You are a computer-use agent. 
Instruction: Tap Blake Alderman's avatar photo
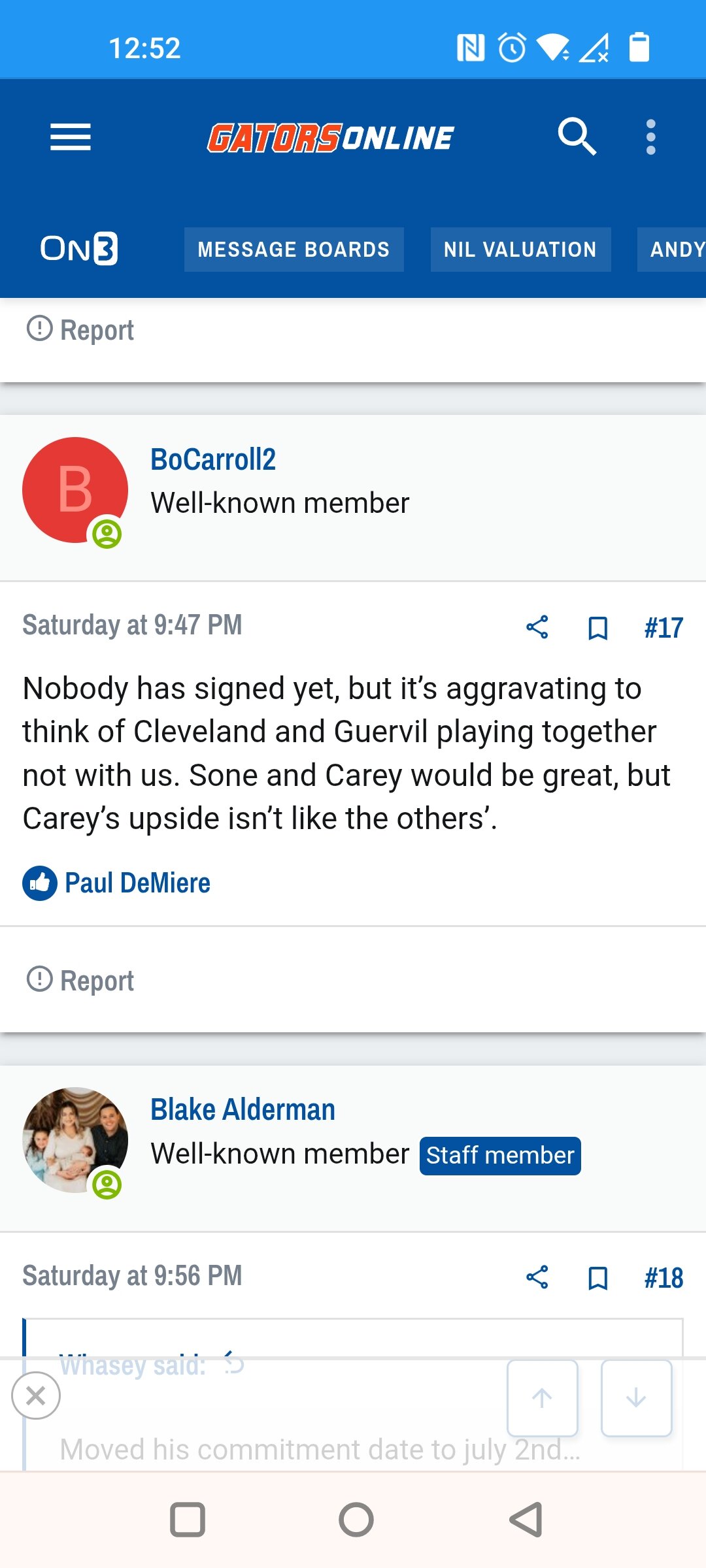(x=75, y=1140)
